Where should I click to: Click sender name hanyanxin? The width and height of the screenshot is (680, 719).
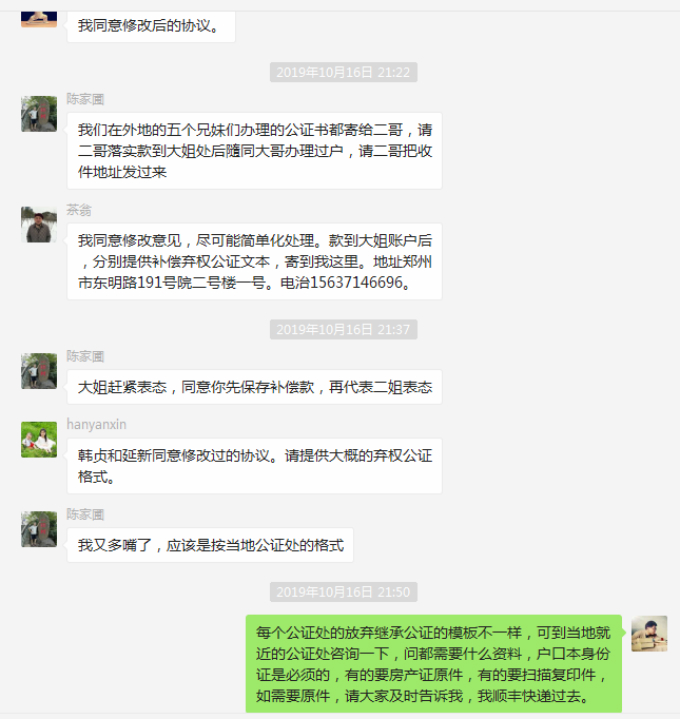pyautogui.click(x=96, y=425)
